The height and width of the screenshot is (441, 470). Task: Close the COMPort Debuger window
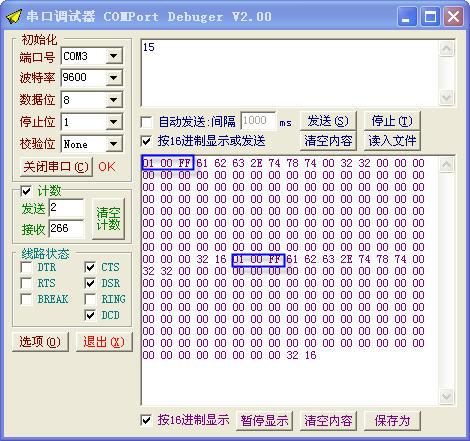(x=453, y=16)
